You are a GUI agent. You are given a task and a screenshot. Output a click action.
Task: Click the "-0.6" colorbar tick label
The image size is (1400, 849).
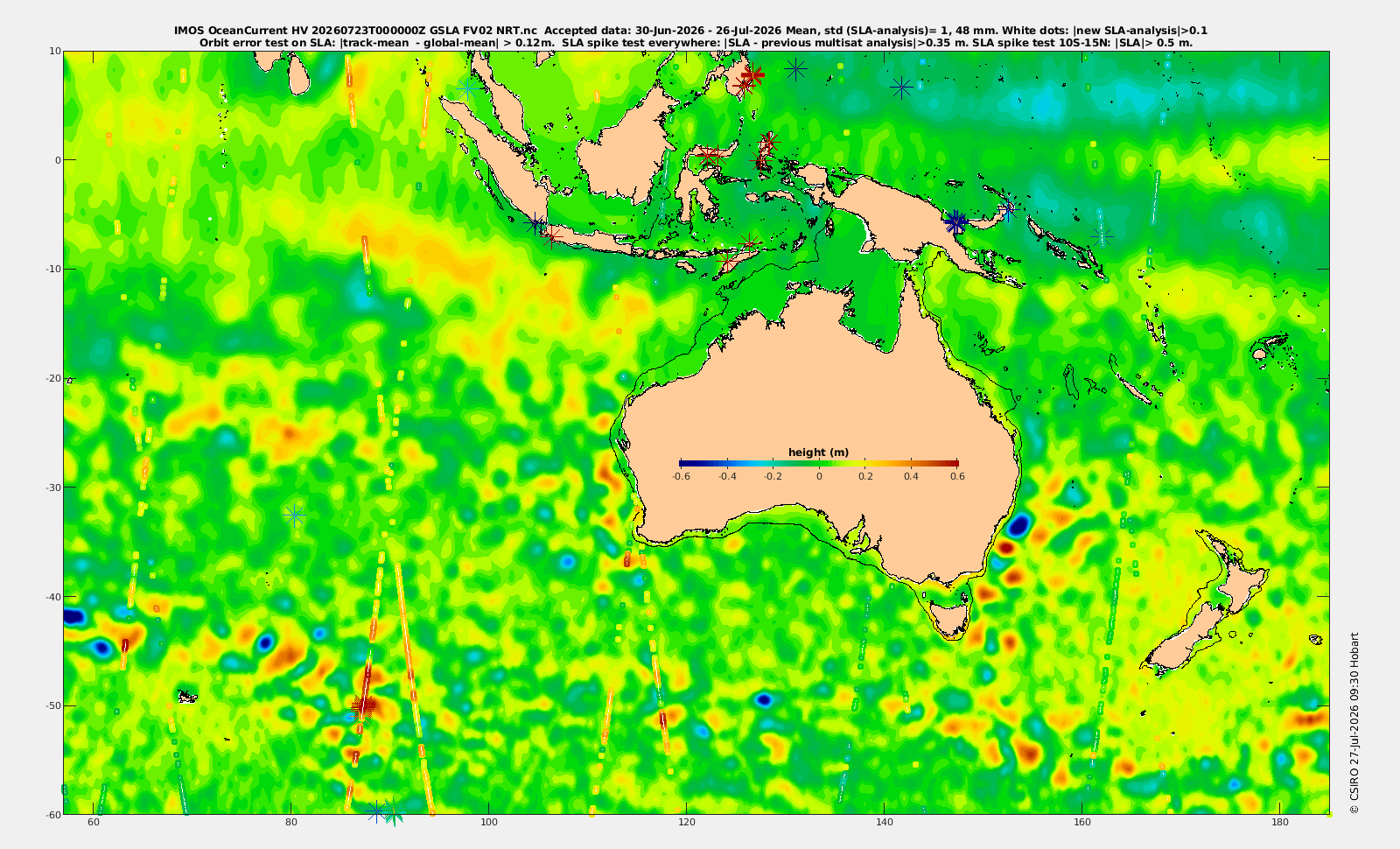[681, 476]
